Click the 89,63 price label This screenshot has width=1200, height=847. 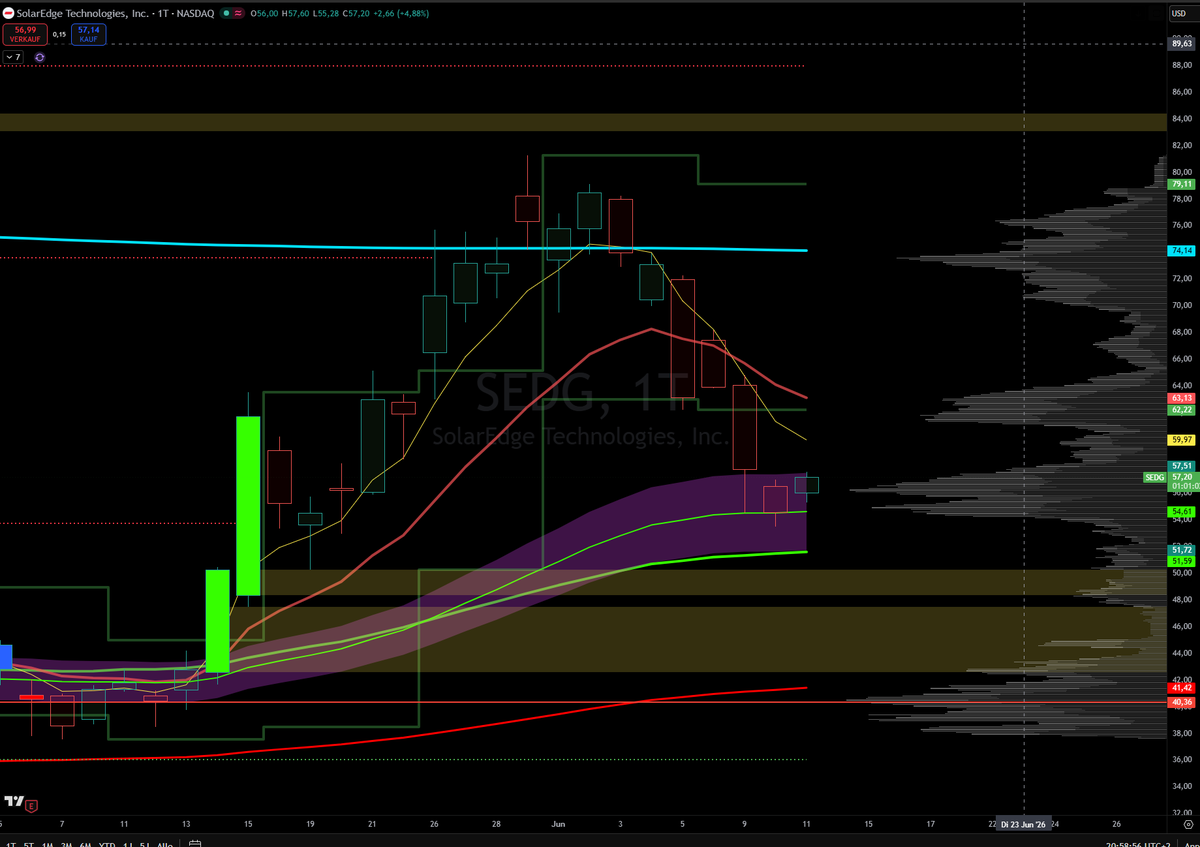(x=1181, y=42)
